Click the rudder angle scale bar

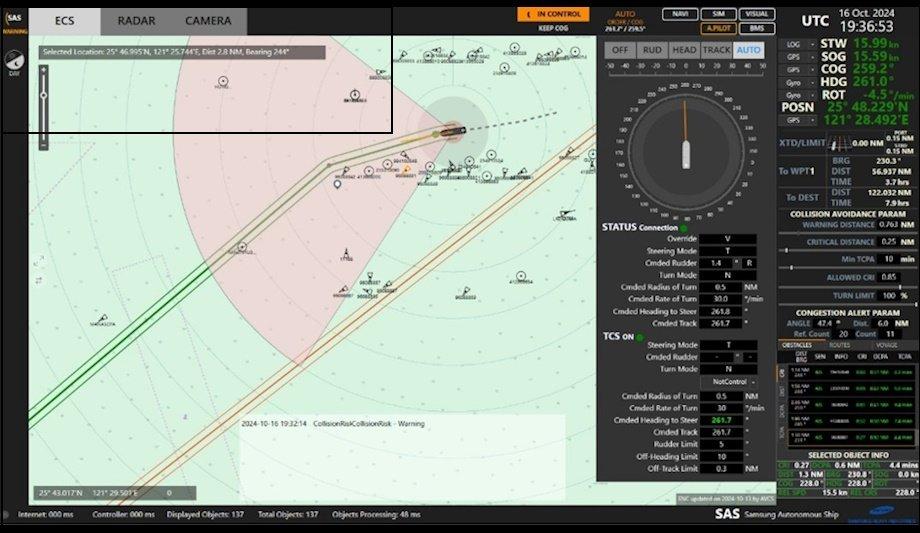click(685, 69)
